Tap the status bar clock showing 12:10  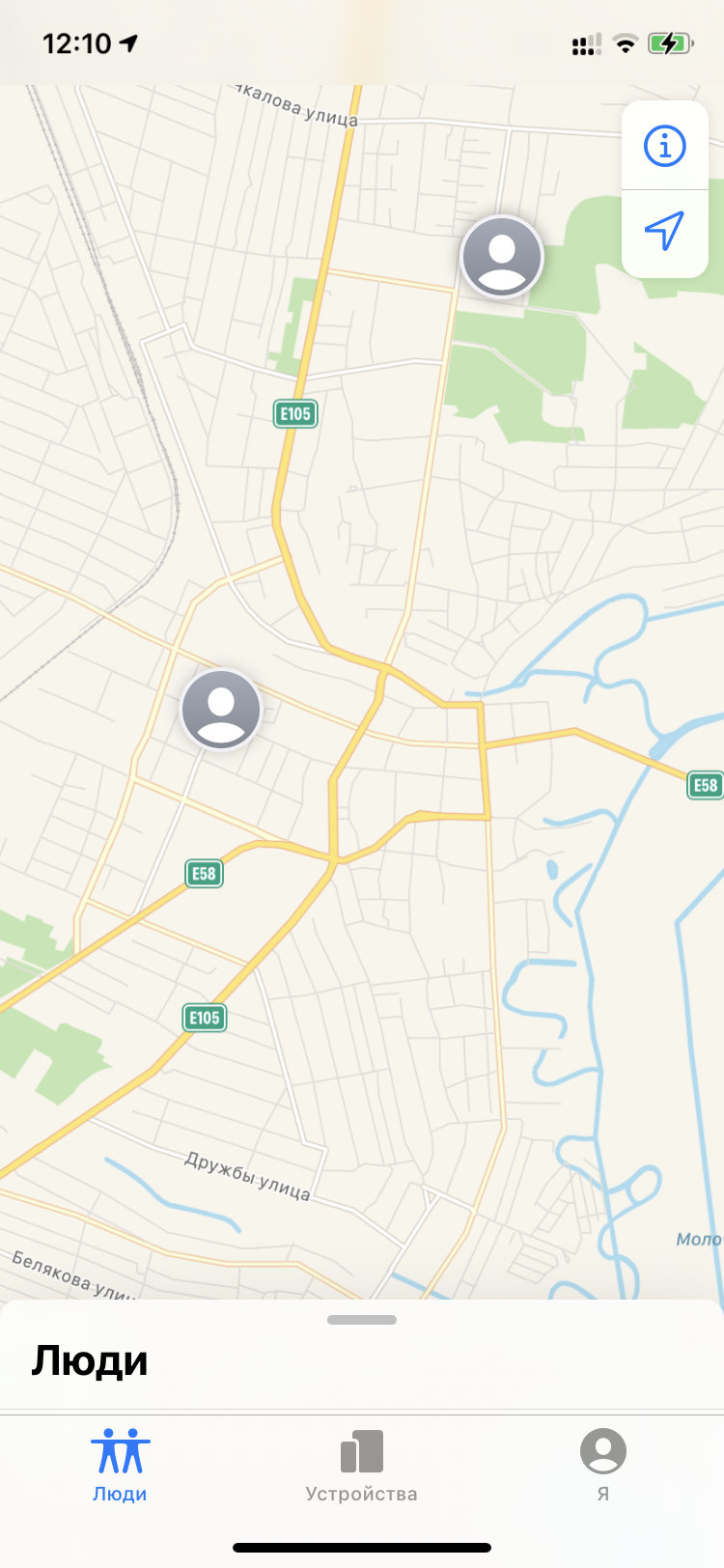tap(77, 43)
